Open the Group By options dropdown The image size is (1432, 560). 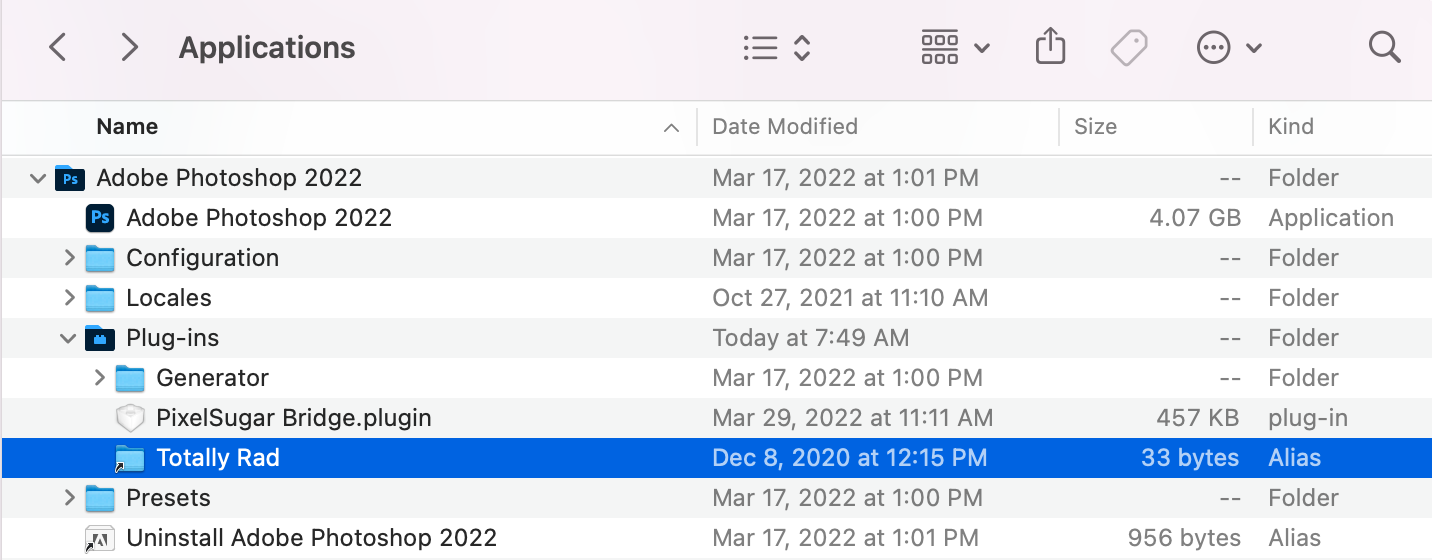pyautogui.click(x=954, y=47)
